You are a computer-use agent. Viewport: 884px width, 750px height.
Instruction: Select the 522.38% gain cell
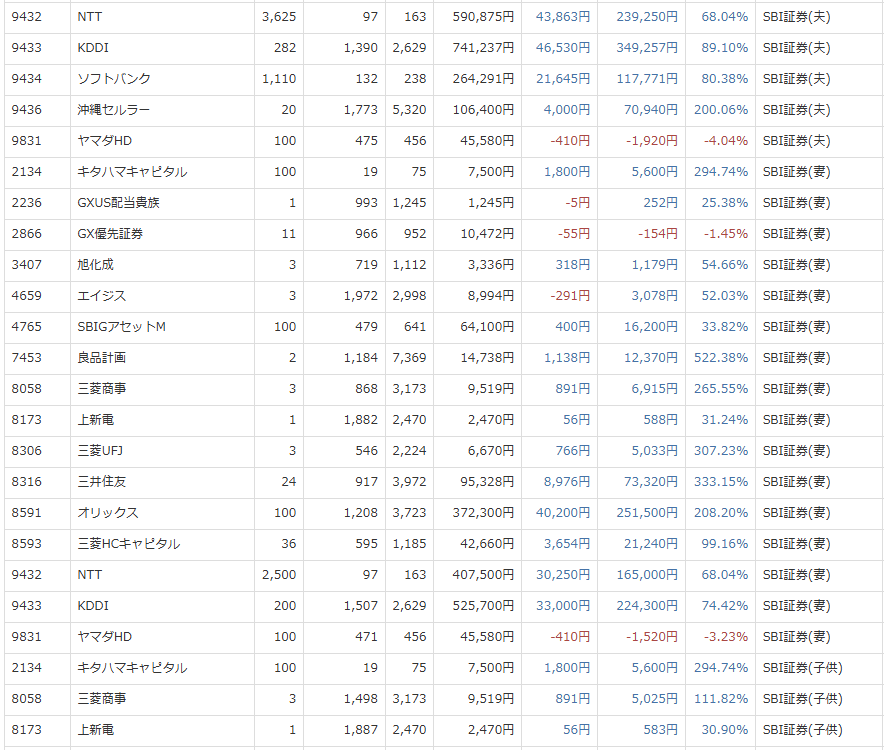[x=721, y=358]
